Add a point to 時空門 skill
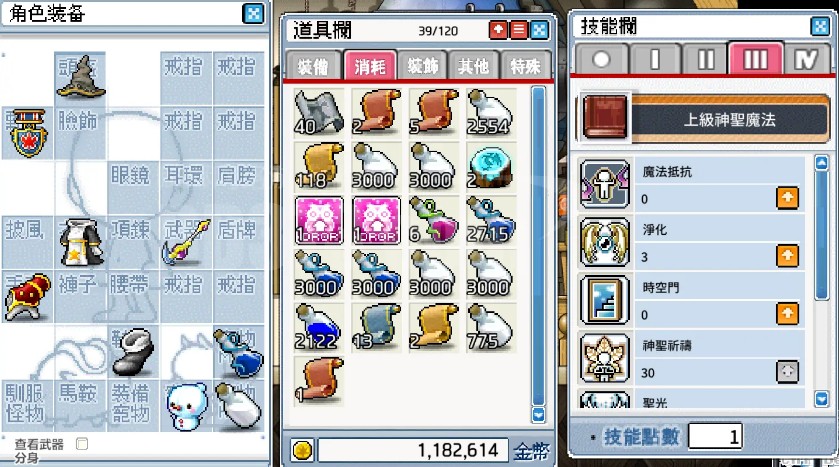The image size is (839, 467). (787, 314)
